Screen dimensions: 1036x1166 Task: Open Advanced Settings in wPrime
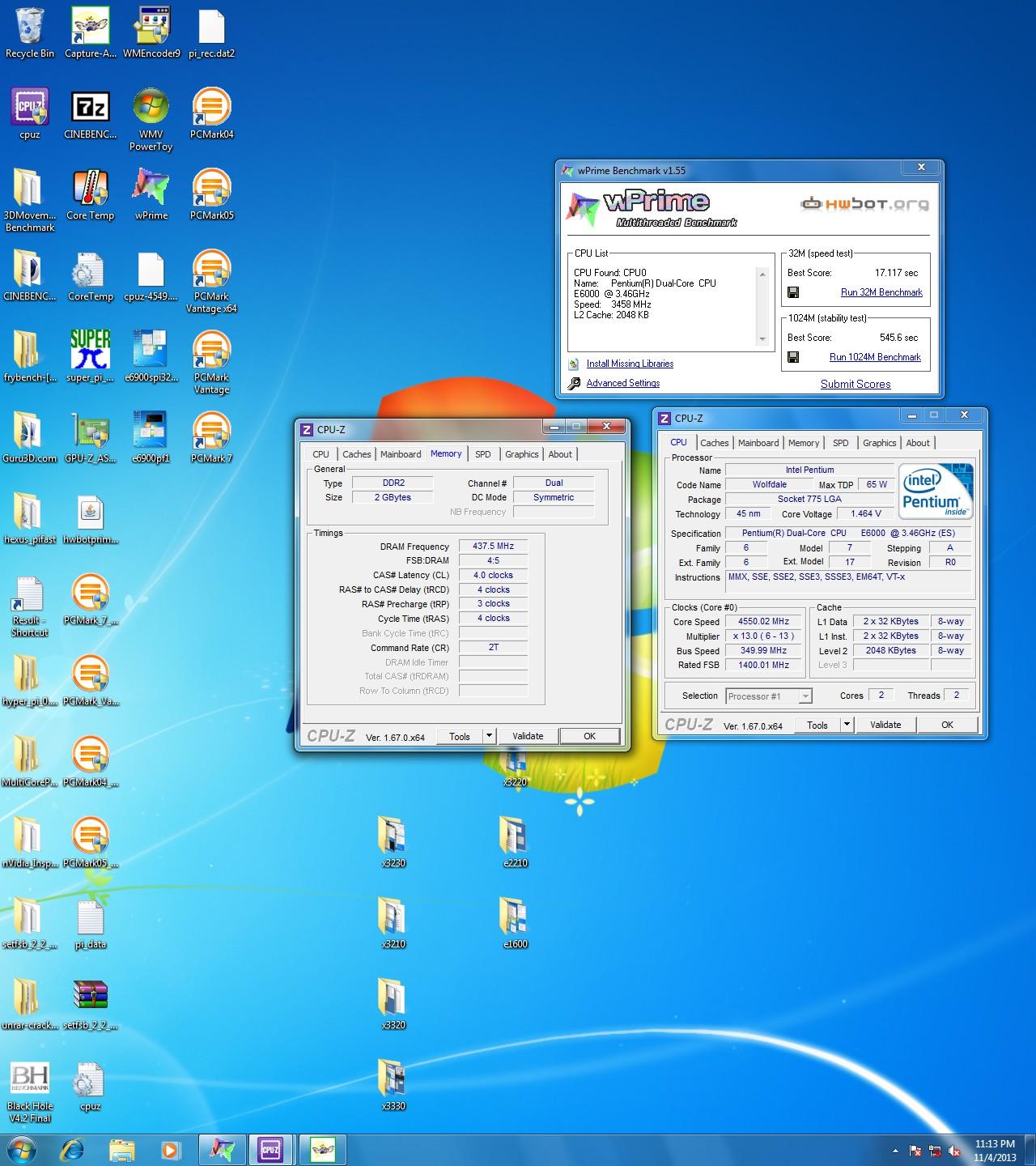pos(622,383)
